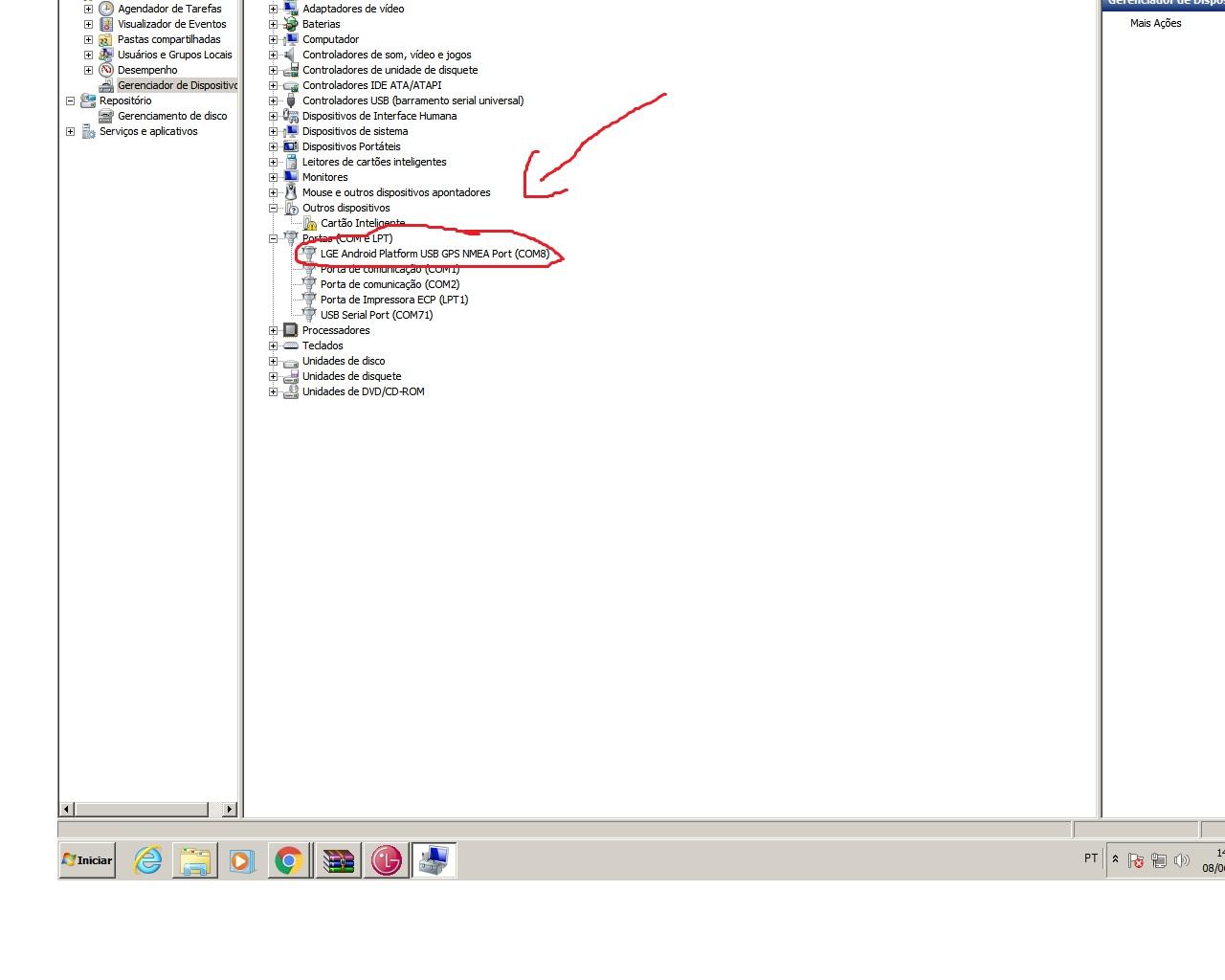Viewport: 1225px width, 980px height.
Task: Click the taskbar clock and date
Action: (1214, 860)
